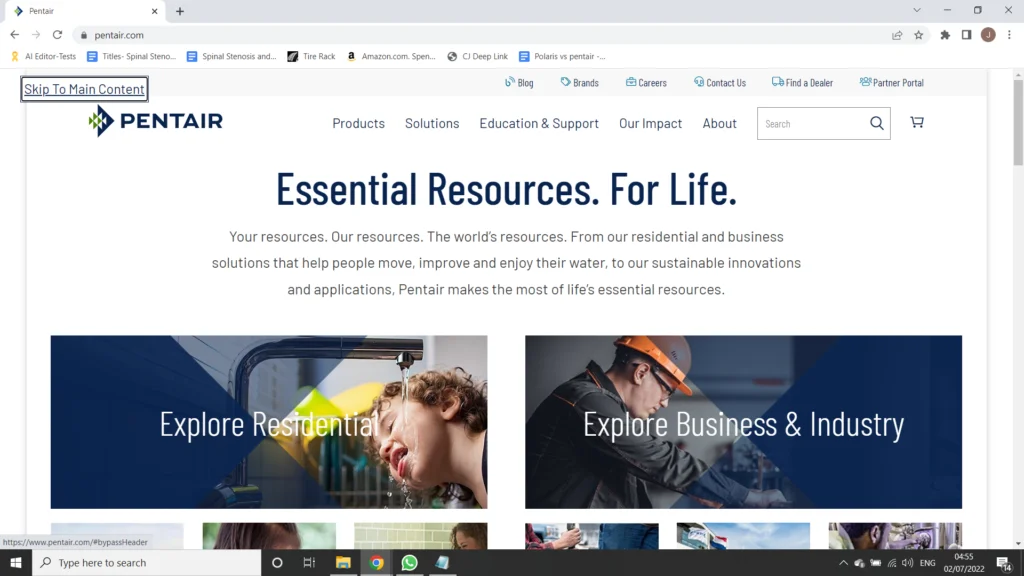Open the Partner Portal
This screenshot has width=1024, height=576.
point(892,82)
